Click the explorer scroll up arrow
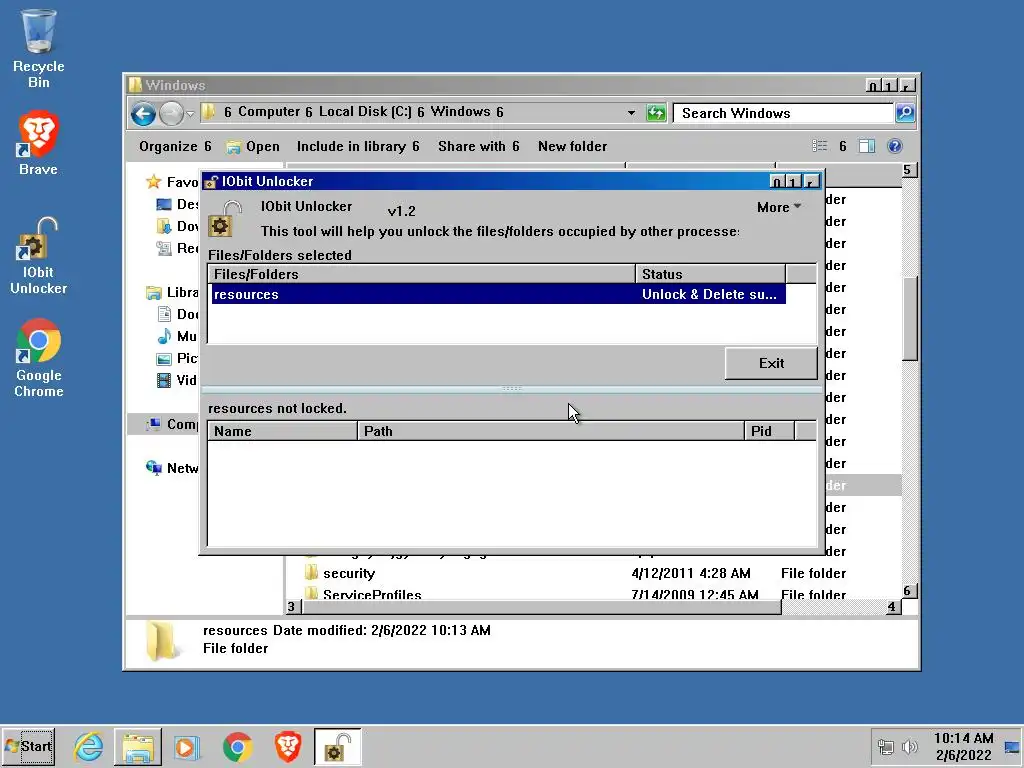 click(x=910, y=170)
